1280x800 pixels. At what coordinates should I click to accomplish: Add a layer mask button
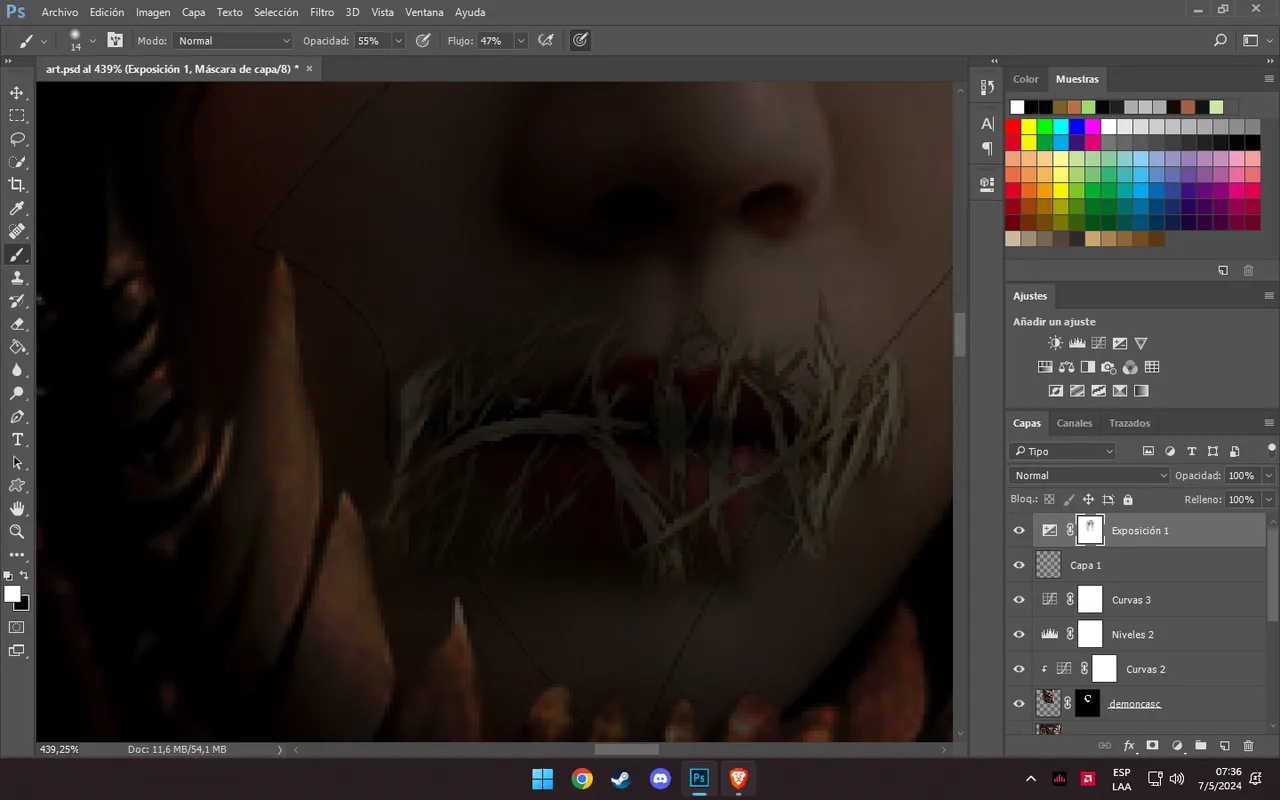(x=1152, y=746)
